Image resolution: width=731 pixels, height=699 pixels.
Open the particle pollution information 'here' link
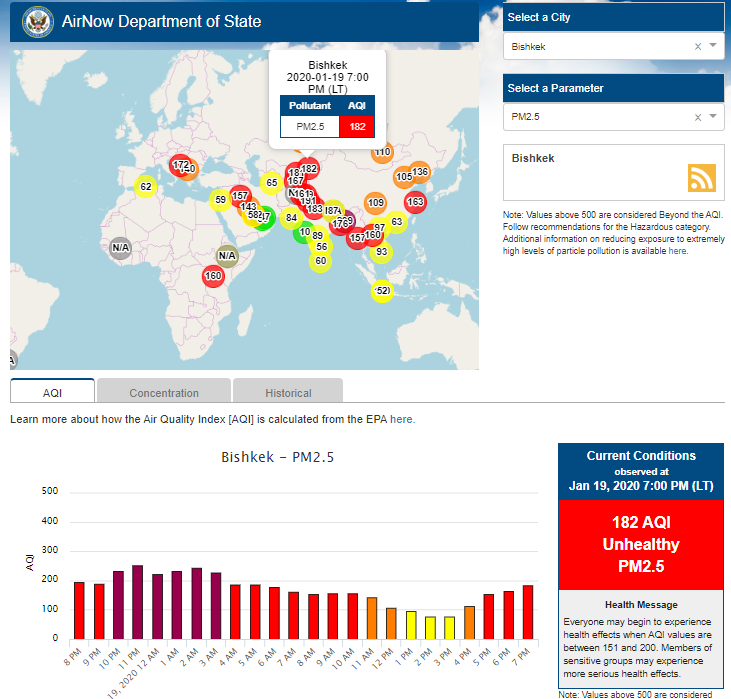(x=678, y=251)
